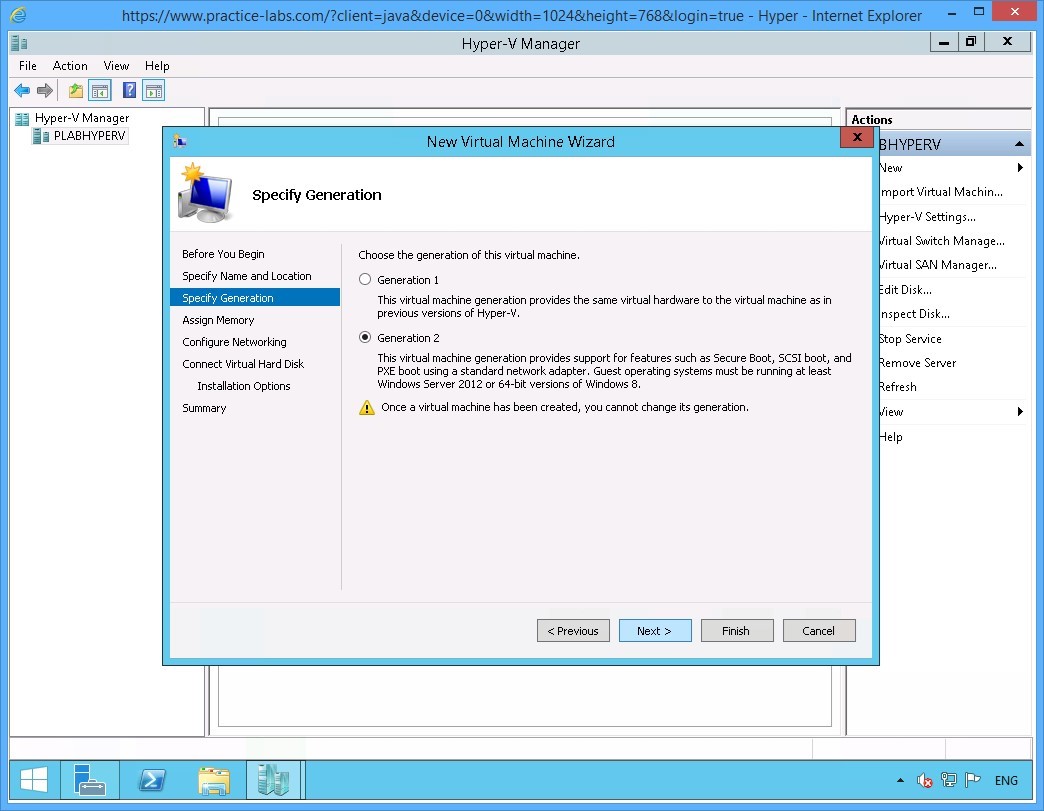Toggle the Action pane visibility icon
The width and height of the screenshot is (1044, 811).
(153, 90)
